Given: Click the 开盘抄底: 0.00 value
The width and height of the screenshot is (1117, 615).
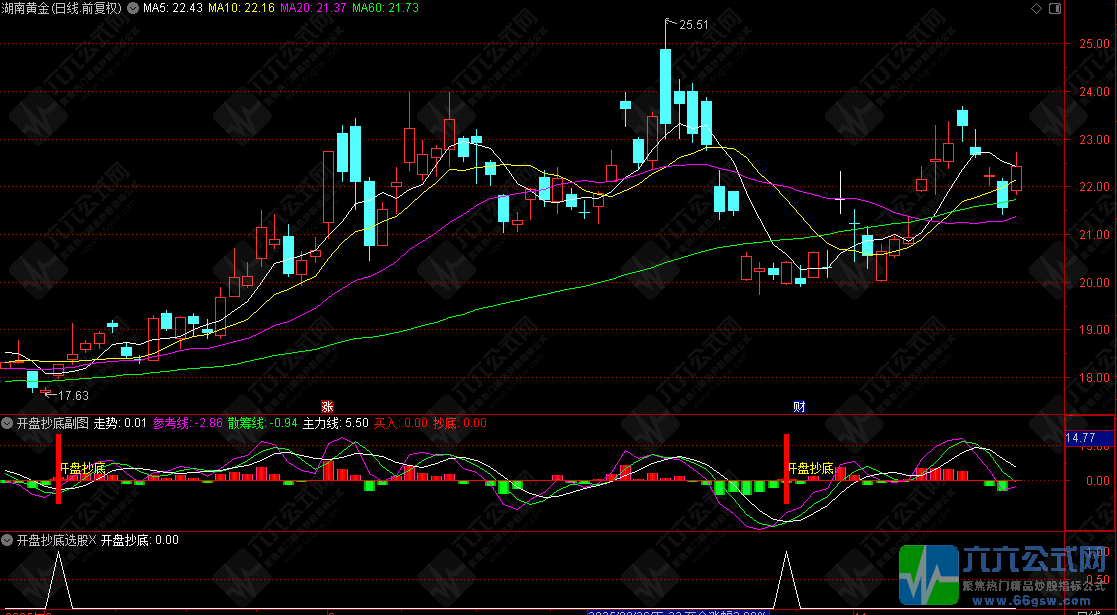Looking at the screenshot, I should [x=140, y=540].
